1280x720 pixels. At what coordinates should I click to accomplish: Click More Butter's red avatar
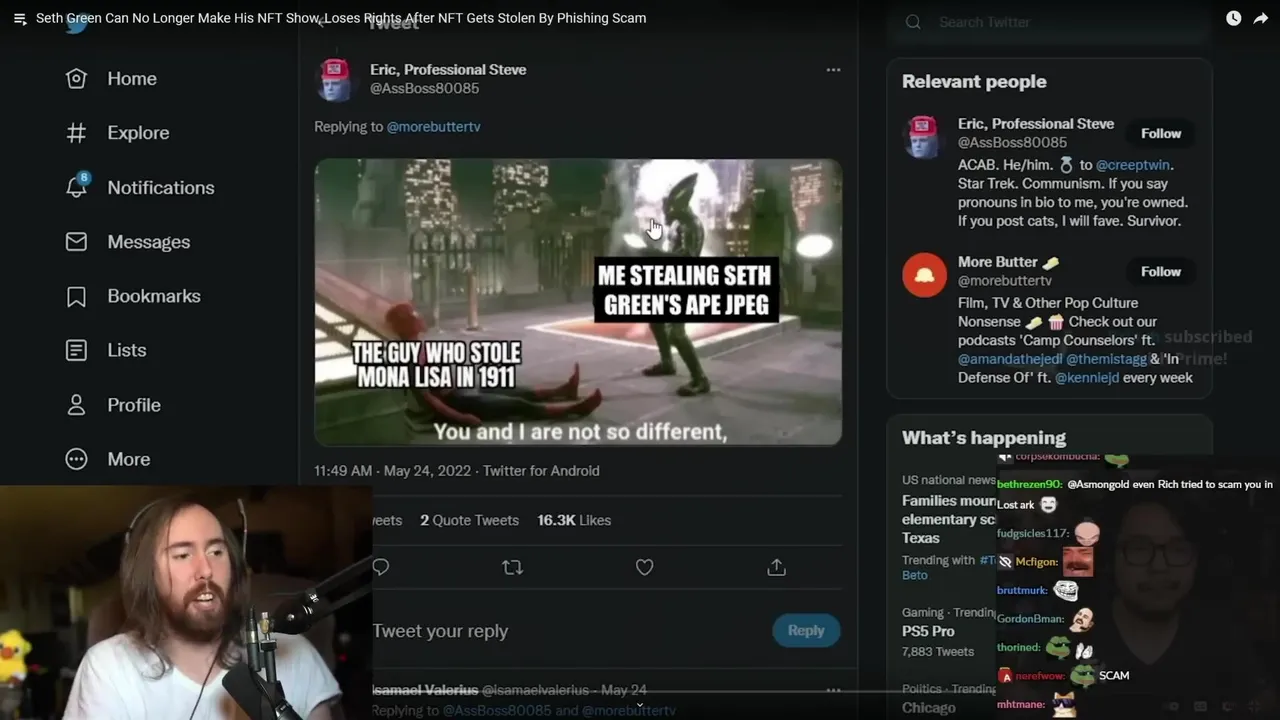click(x=924, y=275)
